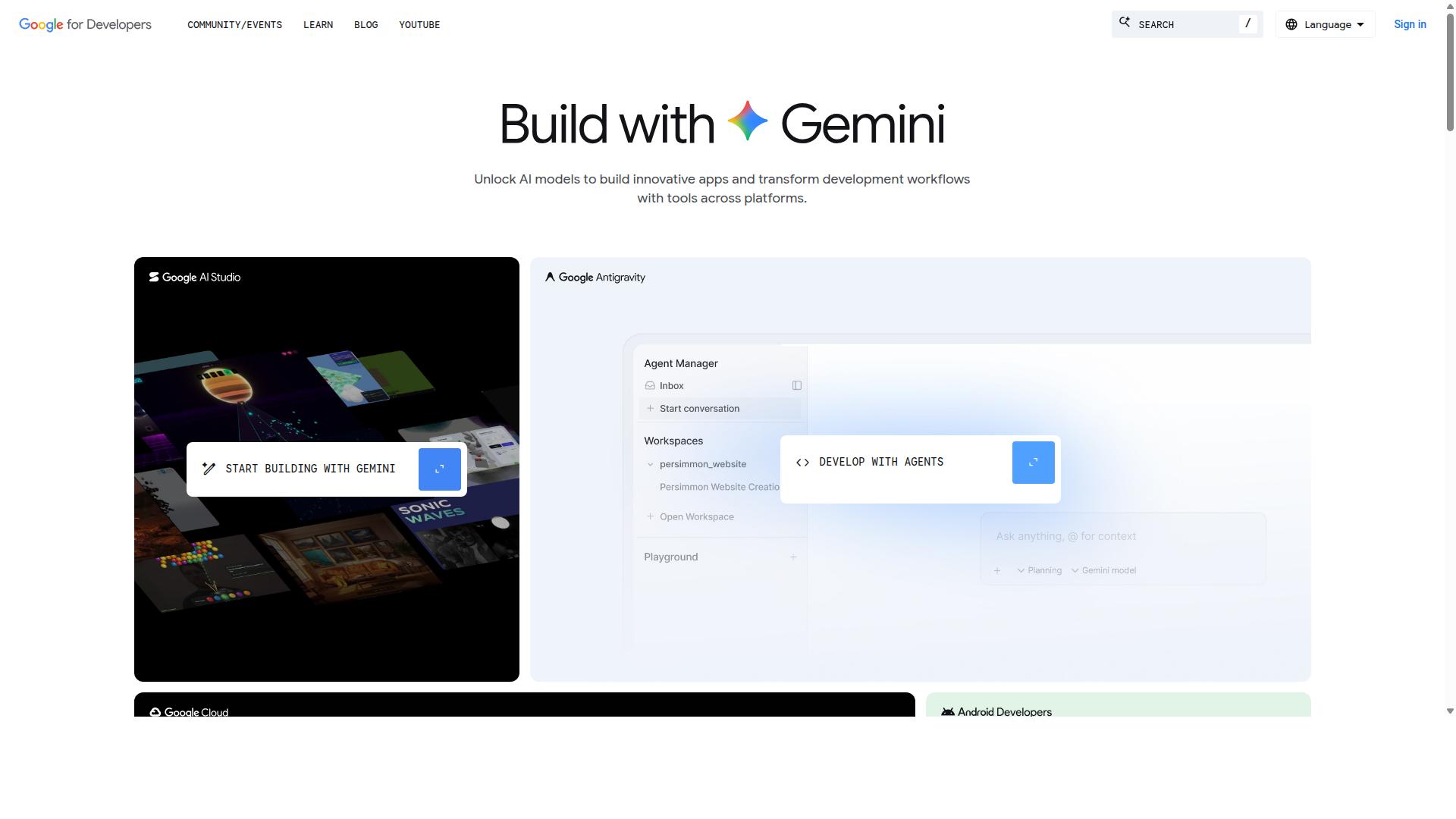Click the Google Antigravity logo

point(595,278)
